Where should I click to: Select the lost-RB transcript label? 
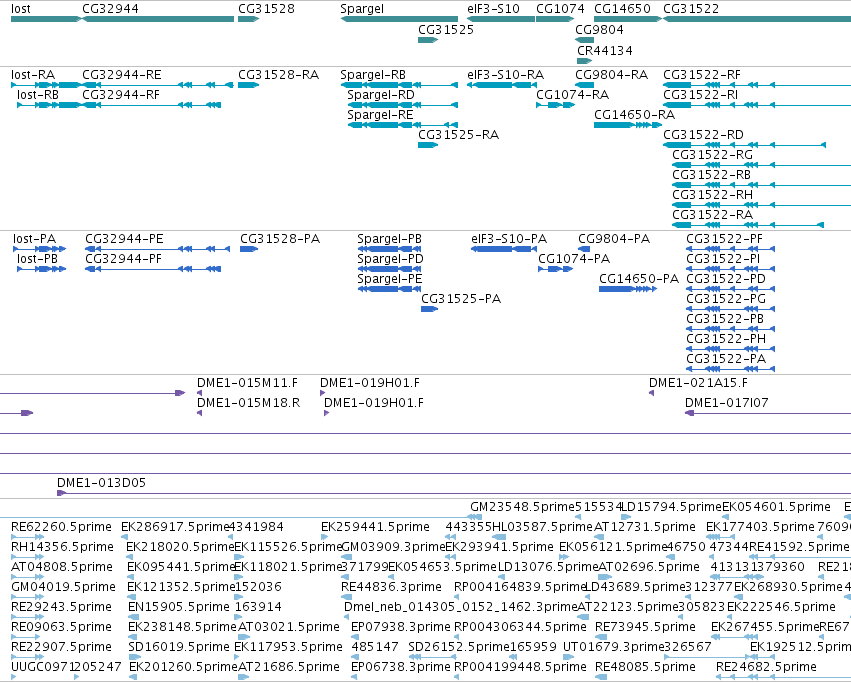38,95
